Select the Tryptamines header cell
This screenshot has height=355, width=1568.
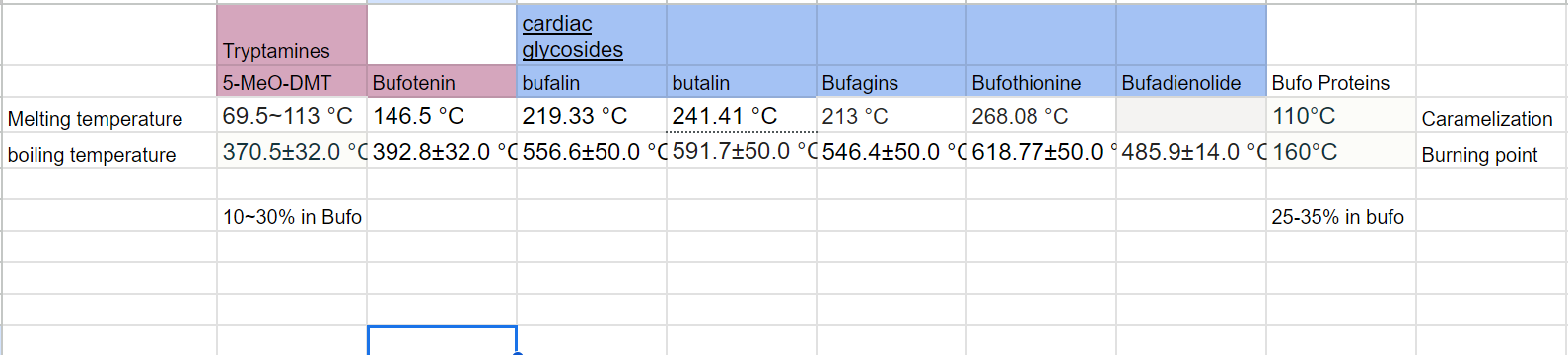pyautogui.click(x=292, y=35)
